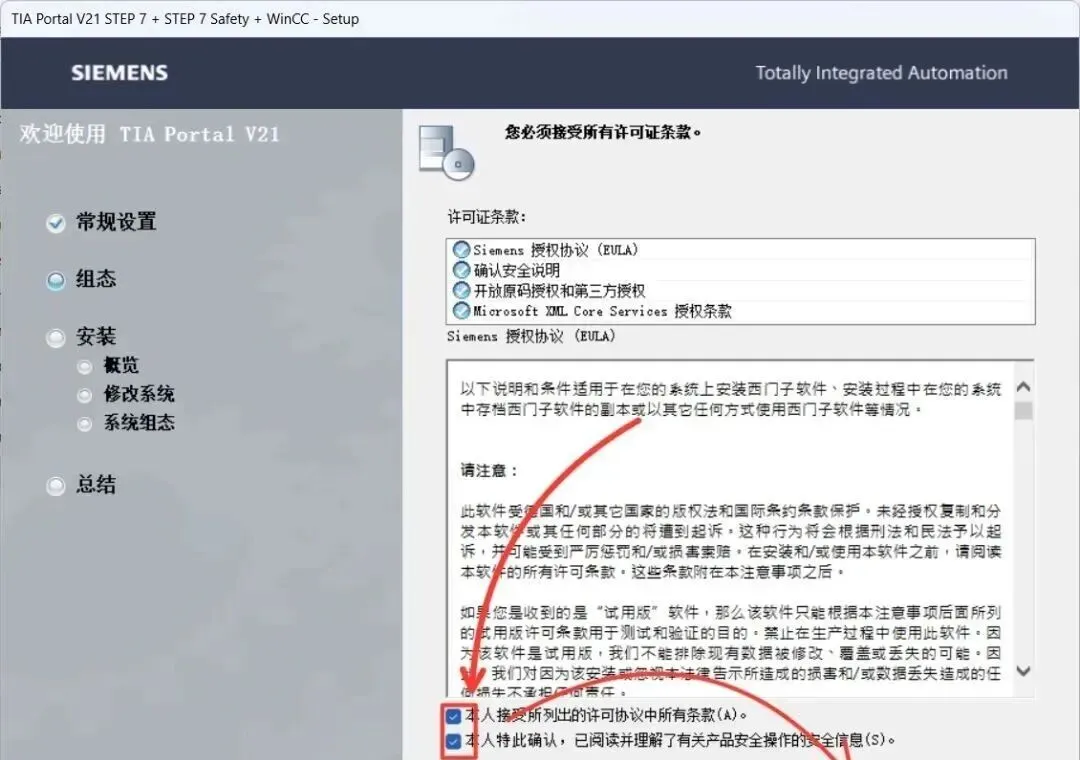The image size is (1080, 760).
Task: Click the 组态 step in sidebar
Action: pos(96,279)
